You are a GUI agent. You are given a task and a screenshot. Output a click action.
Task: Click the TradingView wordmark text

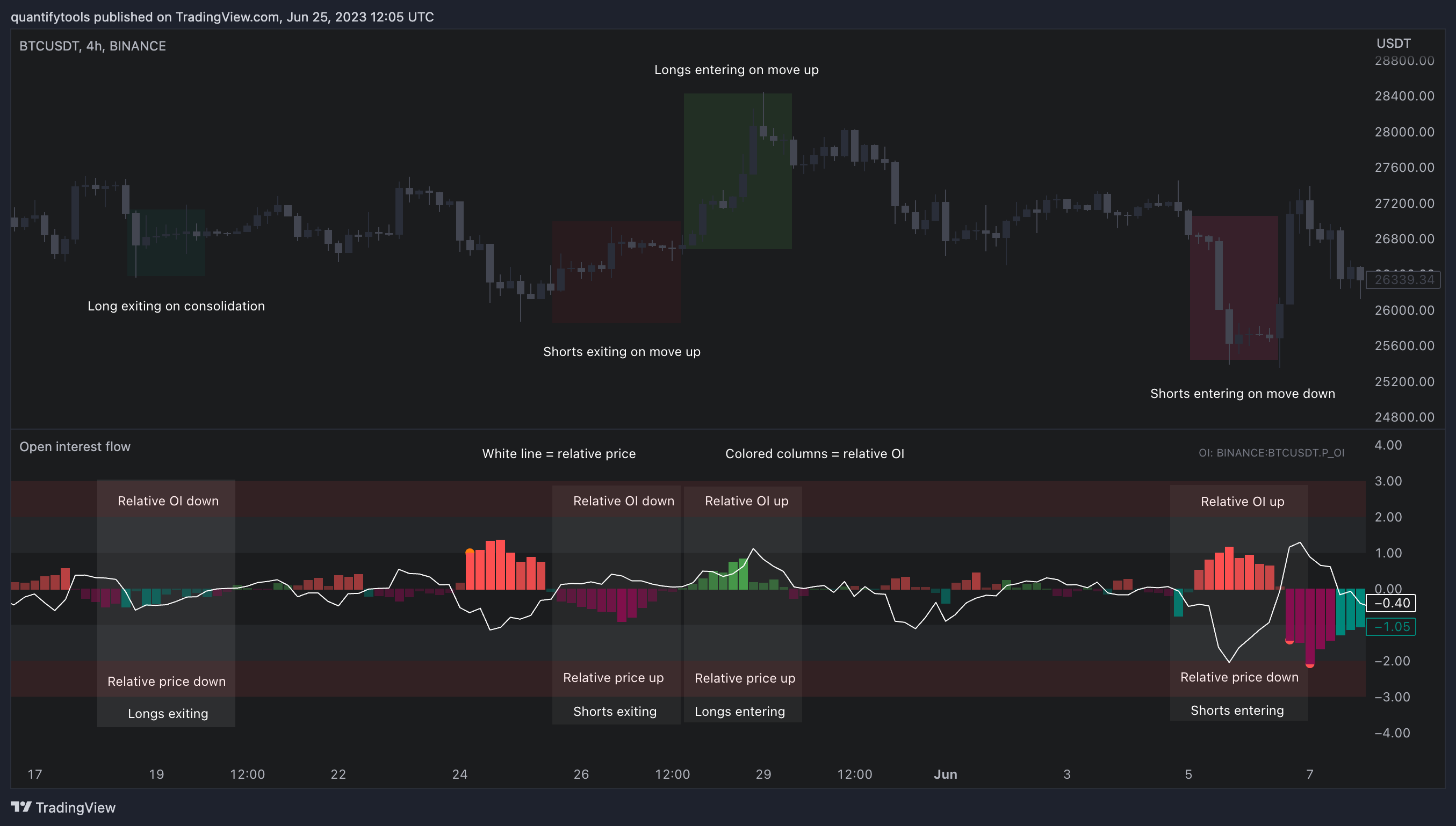click(x=75, y=807)
